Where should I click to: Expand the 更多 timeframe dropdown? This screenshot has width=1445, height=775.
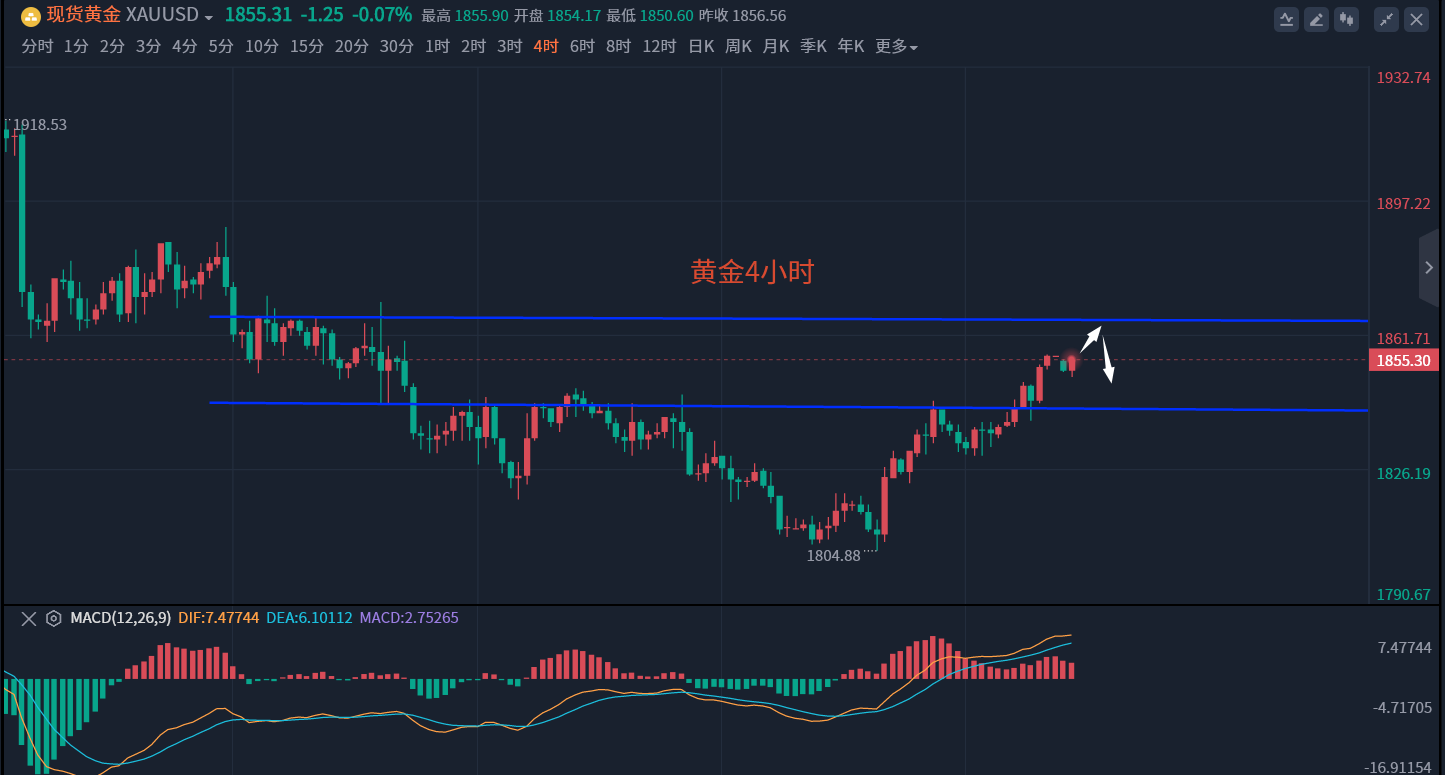[896, 46]
